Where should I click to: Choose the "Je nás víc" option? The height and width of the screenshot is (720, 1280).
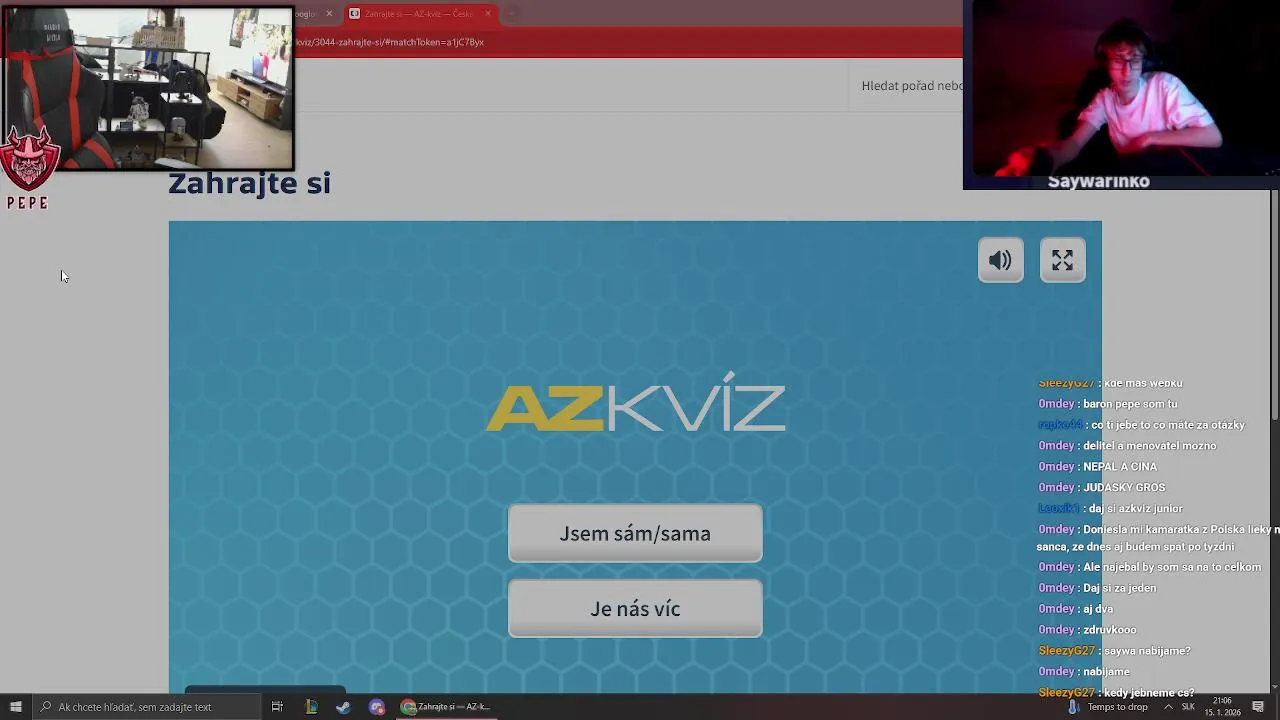click(x=635, y=608)
